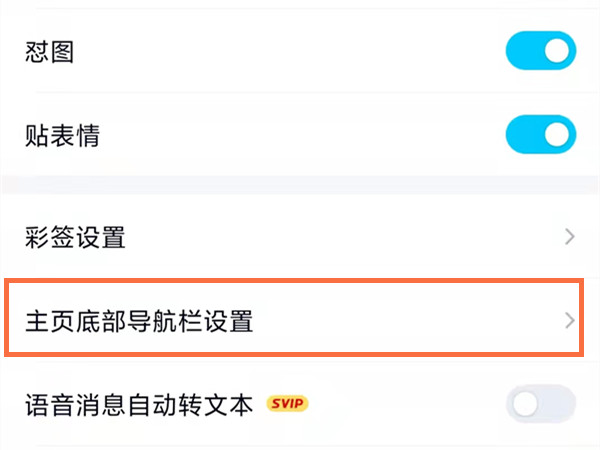Click white knob of 怼图 switch
This screenshot has width=600, height=450.
click(557, 51)
